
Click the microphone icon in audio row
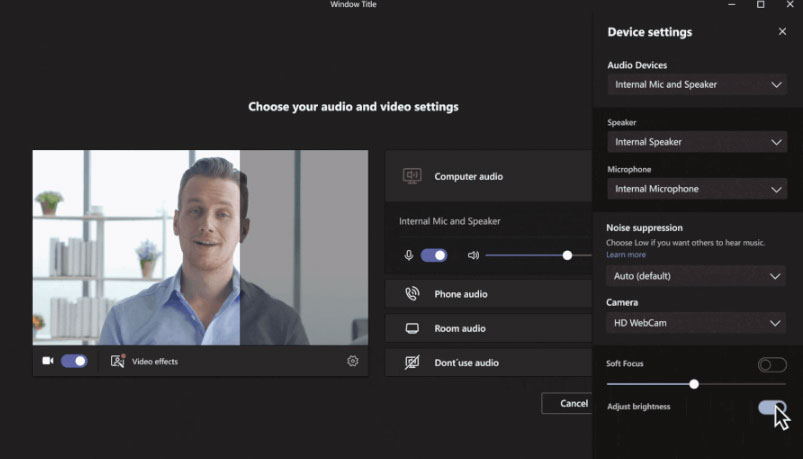point(408,255)
